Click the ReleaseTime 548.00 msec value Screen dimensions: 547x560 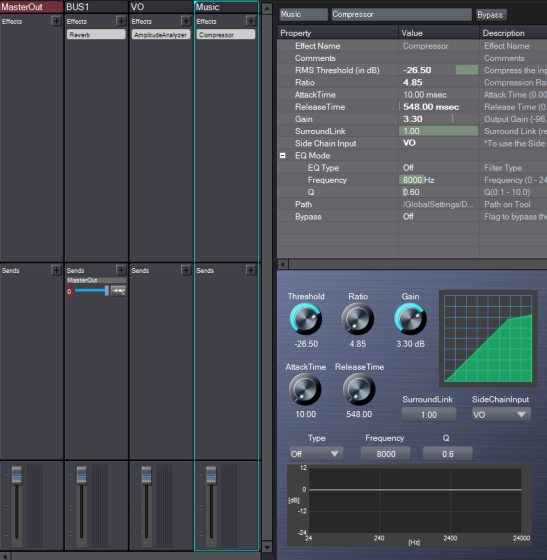438,107
